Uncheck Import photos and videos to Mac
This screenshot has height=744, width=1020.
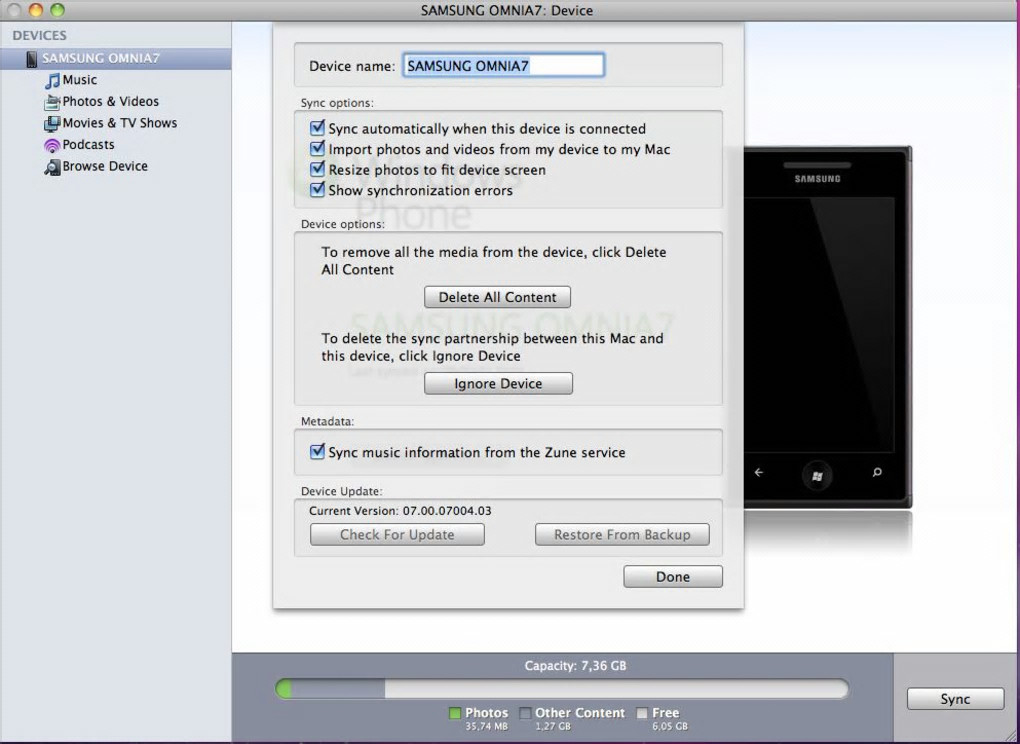pyautogui.click(x=317, y=148)
